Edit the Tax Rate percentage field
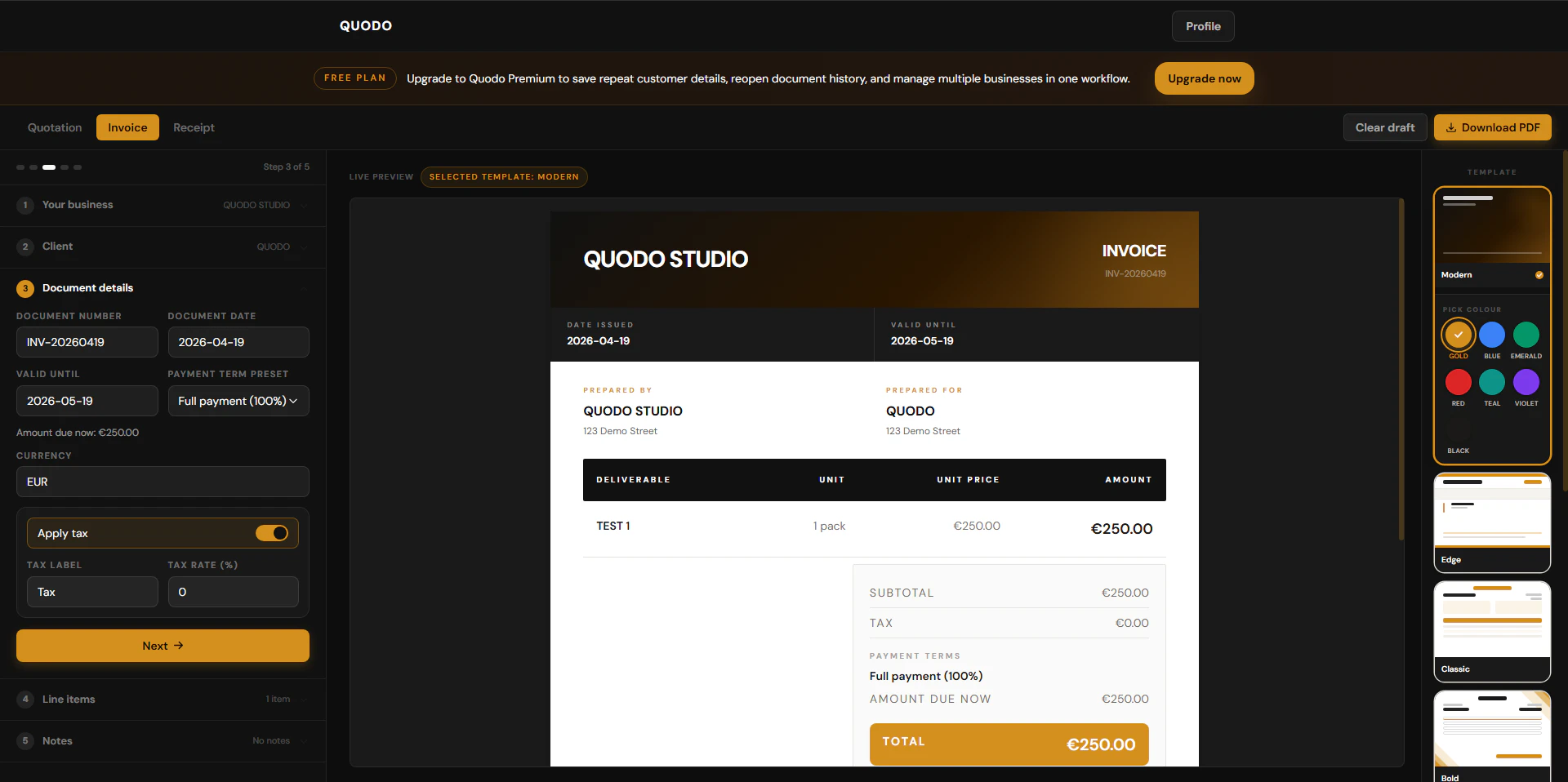The image size is (1568, 782). [x=234, y=592]
